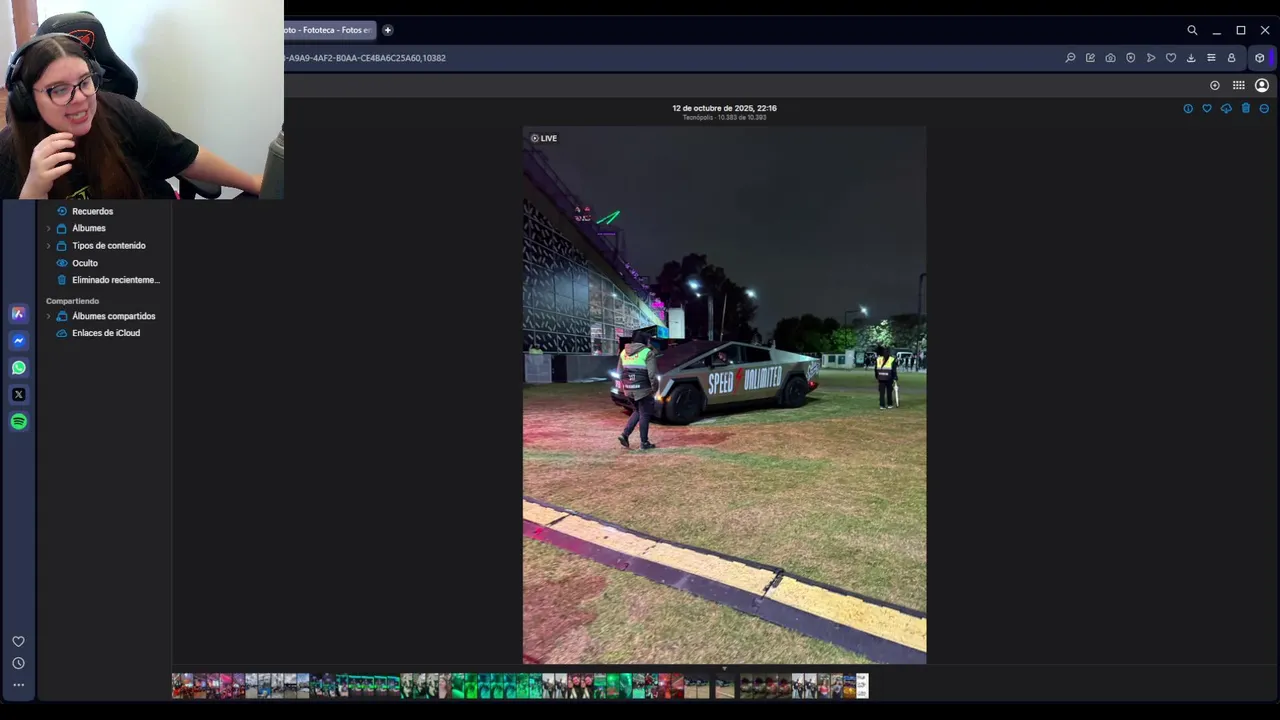Select Álbumes compartidos in sidebar
This screenshot has width=1280, height=720.
(x=113, y=316)
